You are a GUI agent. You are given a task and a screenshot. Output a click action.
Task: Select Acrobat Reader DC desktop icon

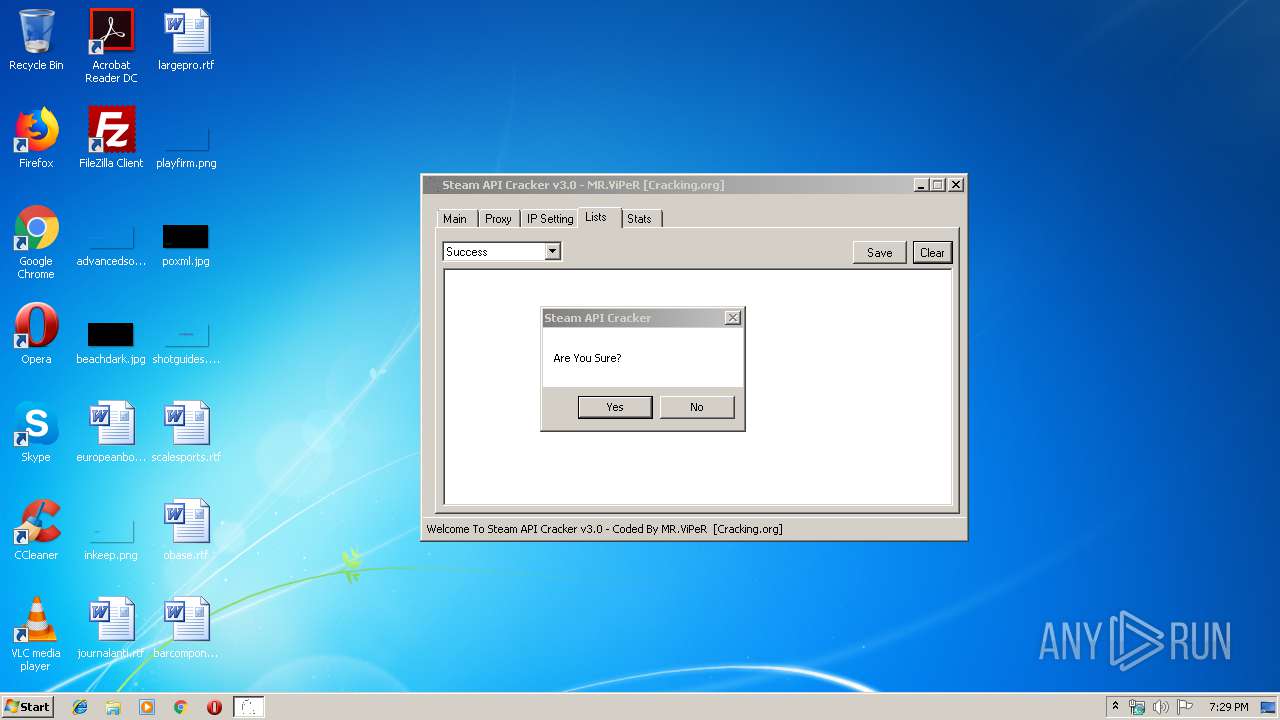pyautogui.click(x=111, y=46)
